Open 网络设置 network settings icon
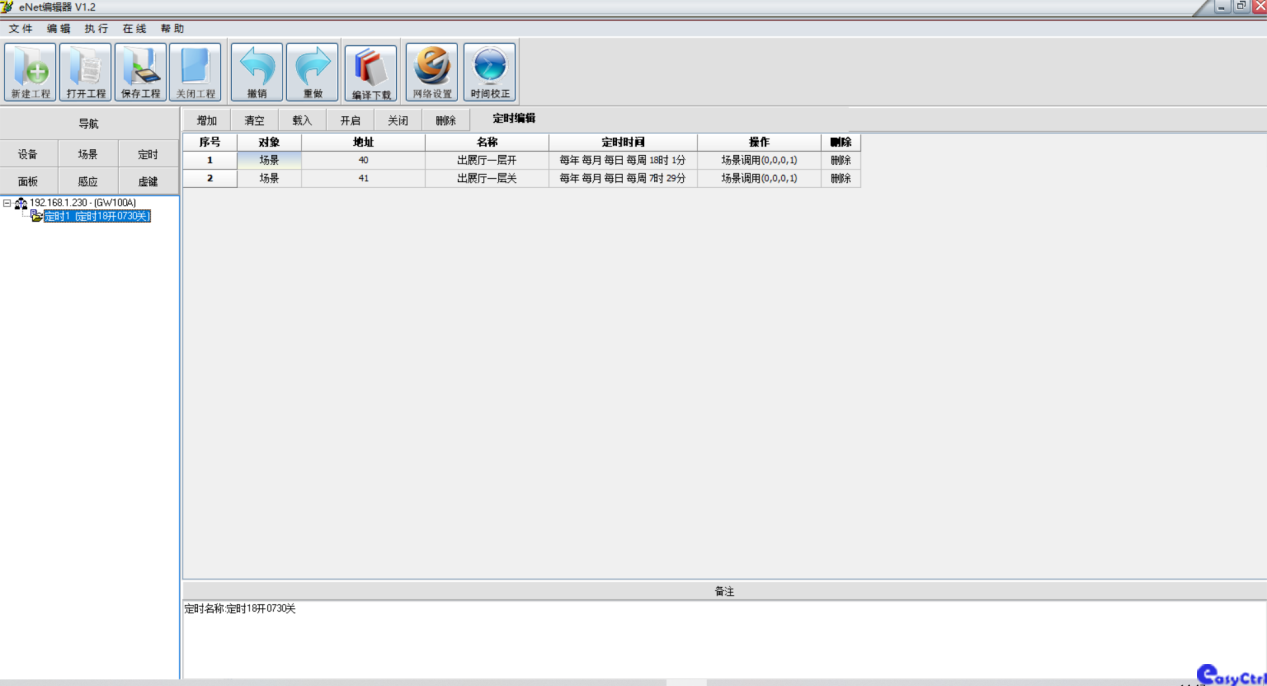 click(432, 72)
